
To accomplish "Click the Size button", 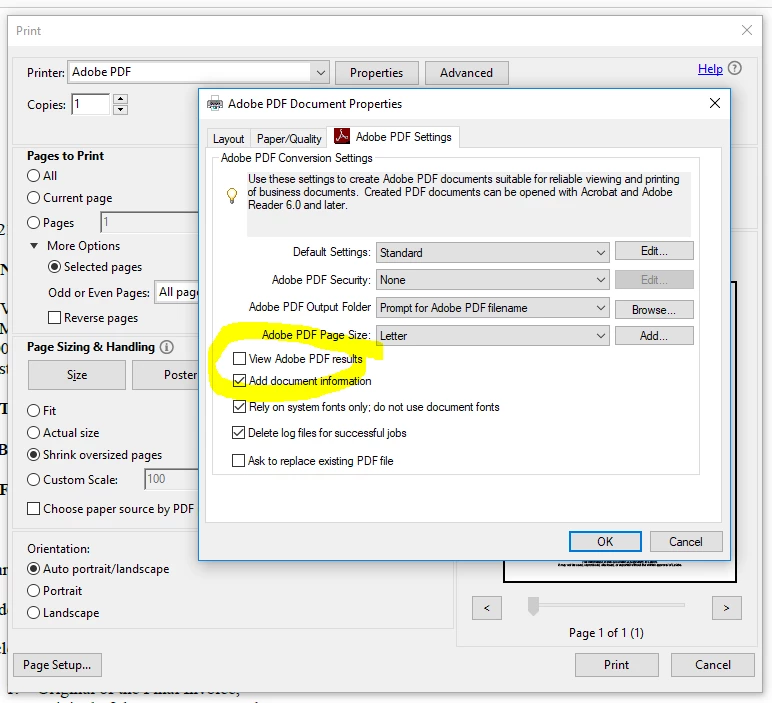I will (77, 375).
